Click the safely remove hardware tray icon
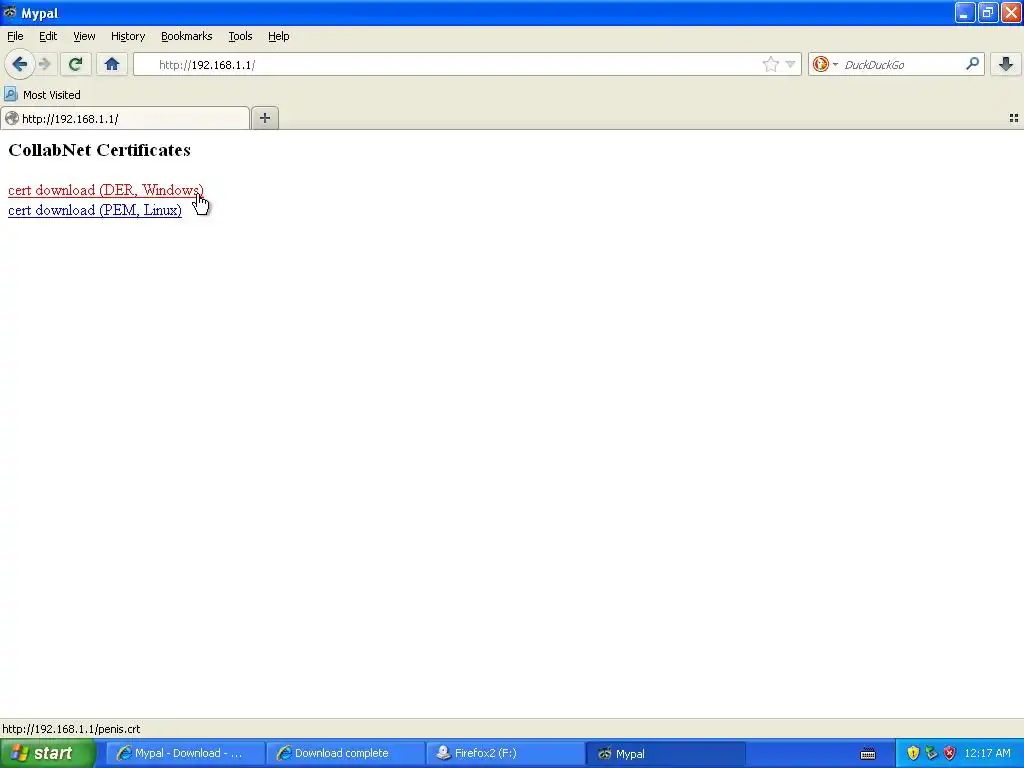Image resolution: width=1024 pixels, height=768 pixels. (x=931, y=753)
